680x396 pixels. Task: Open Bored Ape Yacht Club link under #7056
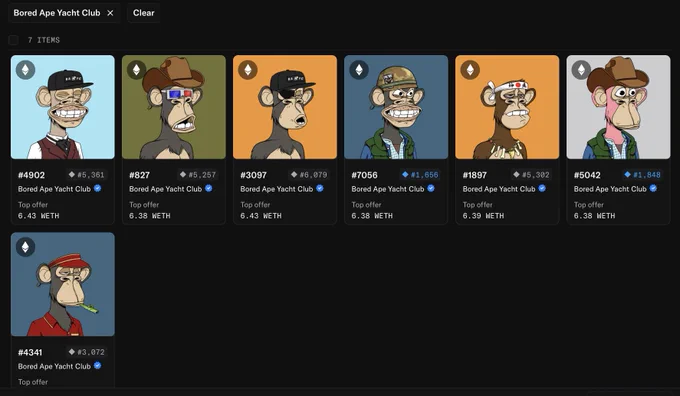[388, 189]
